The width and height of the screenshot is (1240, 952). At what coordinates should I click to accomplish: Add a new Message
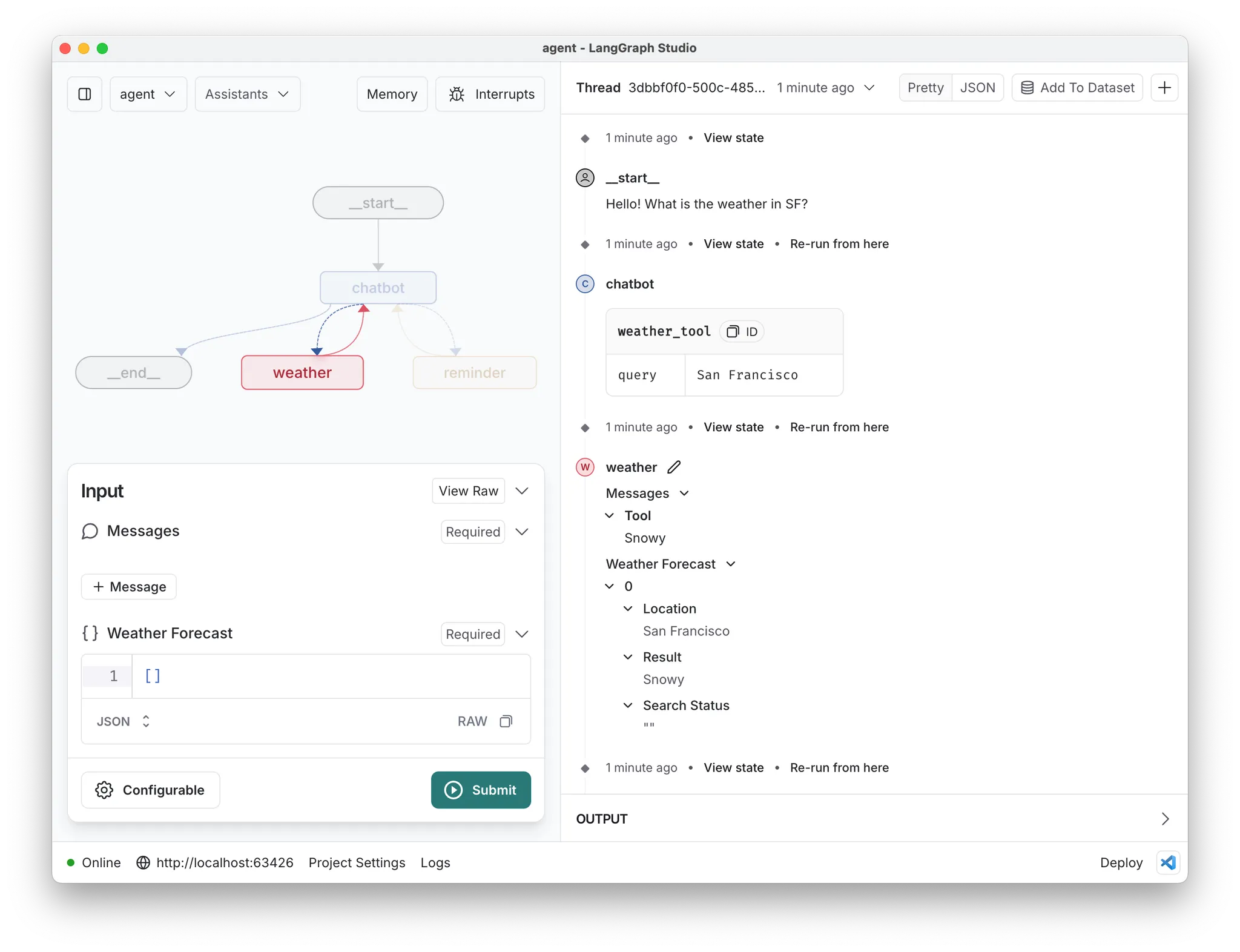tap(129, 587)
